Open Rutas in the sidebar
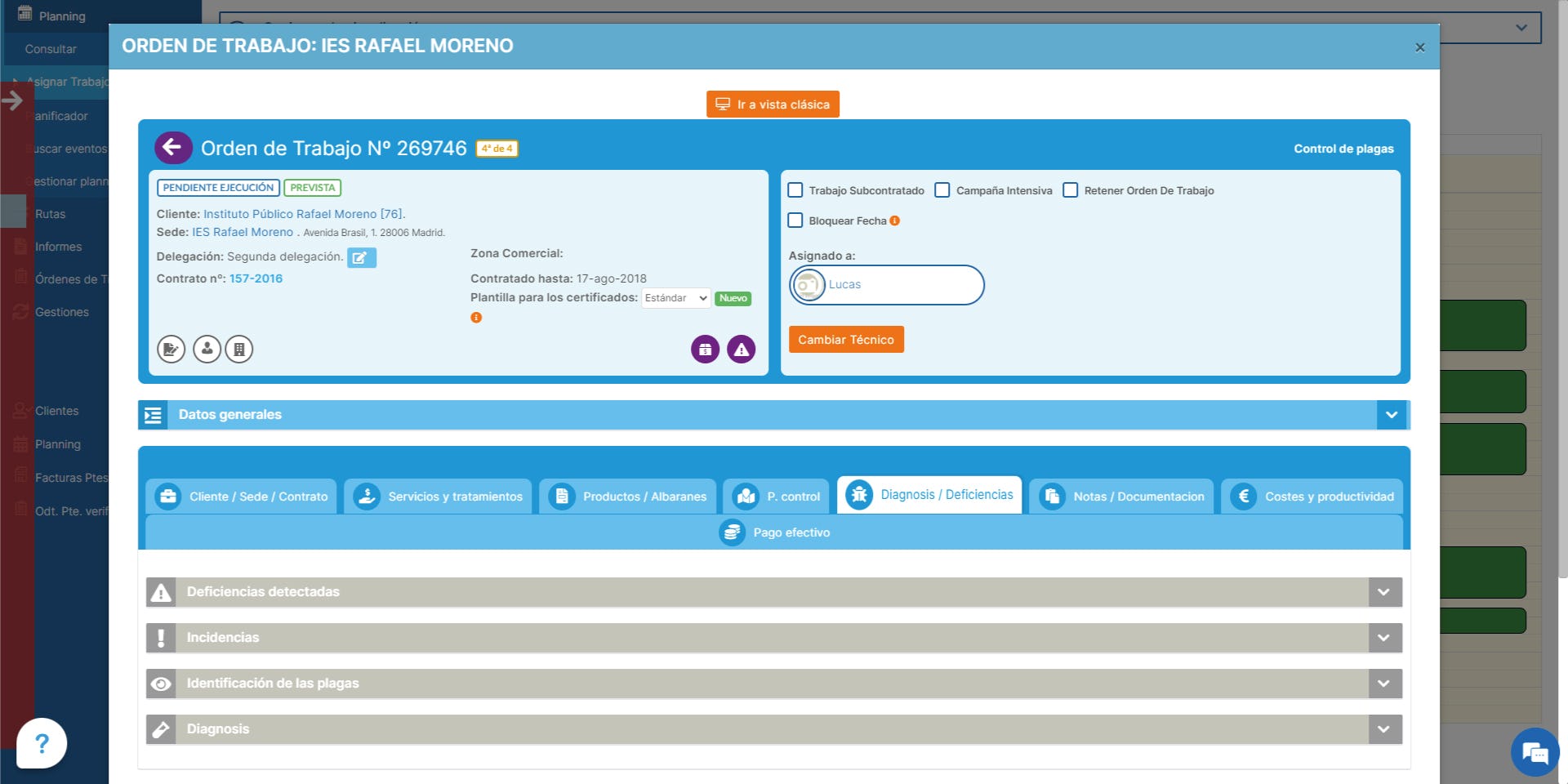This screenshot has height=784, width=1568. click(x=50, y=214)
